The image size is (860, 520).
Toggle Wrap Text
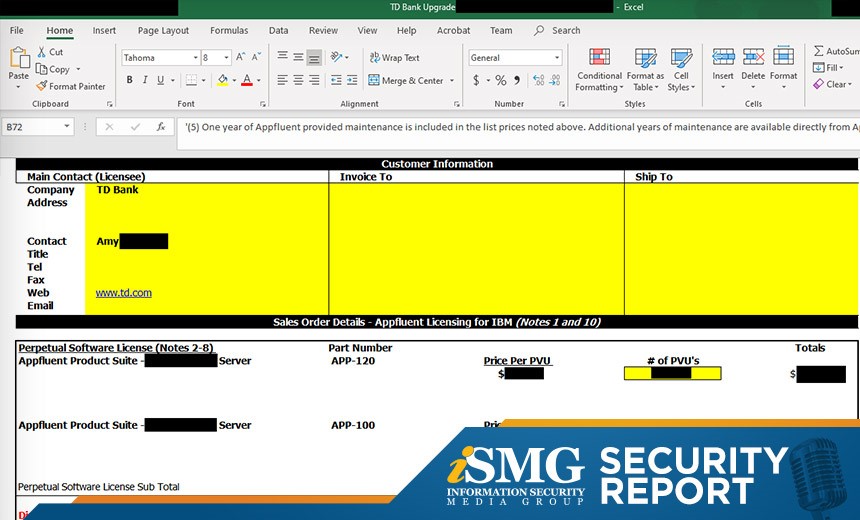coord(394,58)
